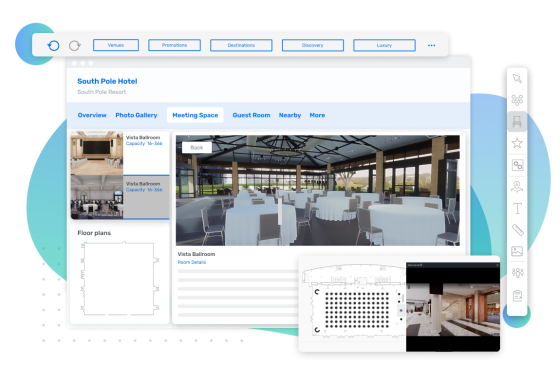Select the attendees group tool
This screenshot has height=365, width=560.
pos(517,273)
